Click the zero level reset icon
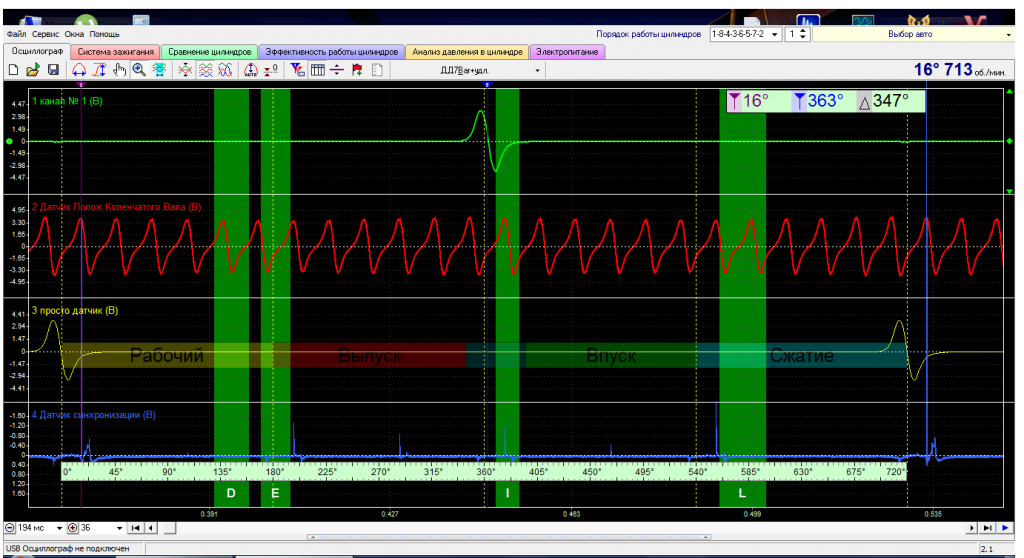This screenshot has width=1024, height=558. [271, 70]
